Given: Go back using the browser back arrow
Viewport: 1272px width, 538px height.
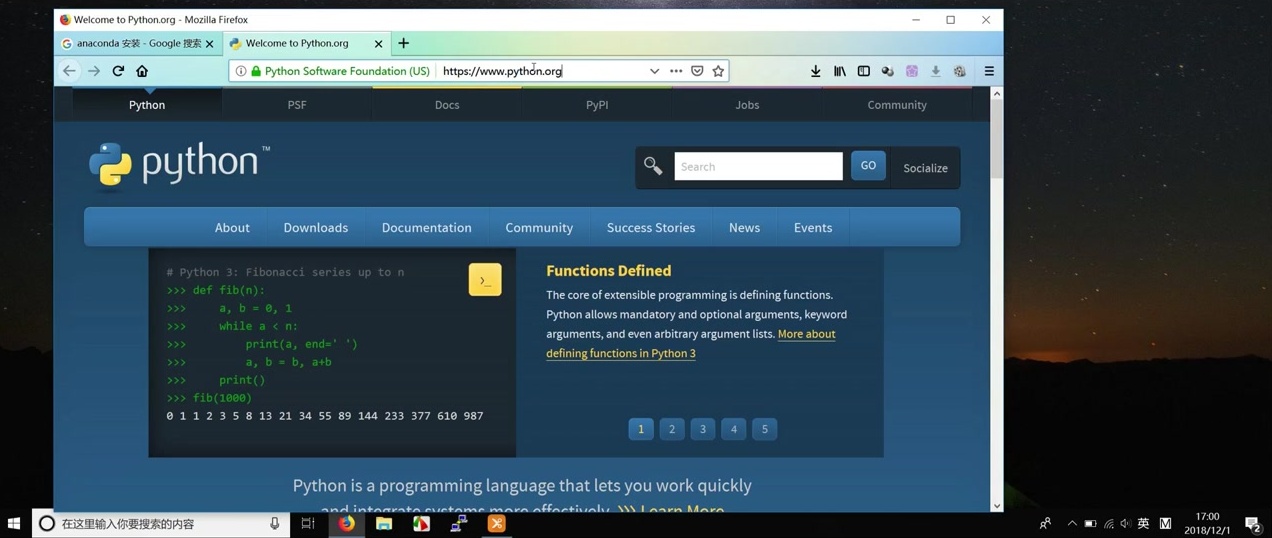Looking at the screenshot, I should (69, 71).
